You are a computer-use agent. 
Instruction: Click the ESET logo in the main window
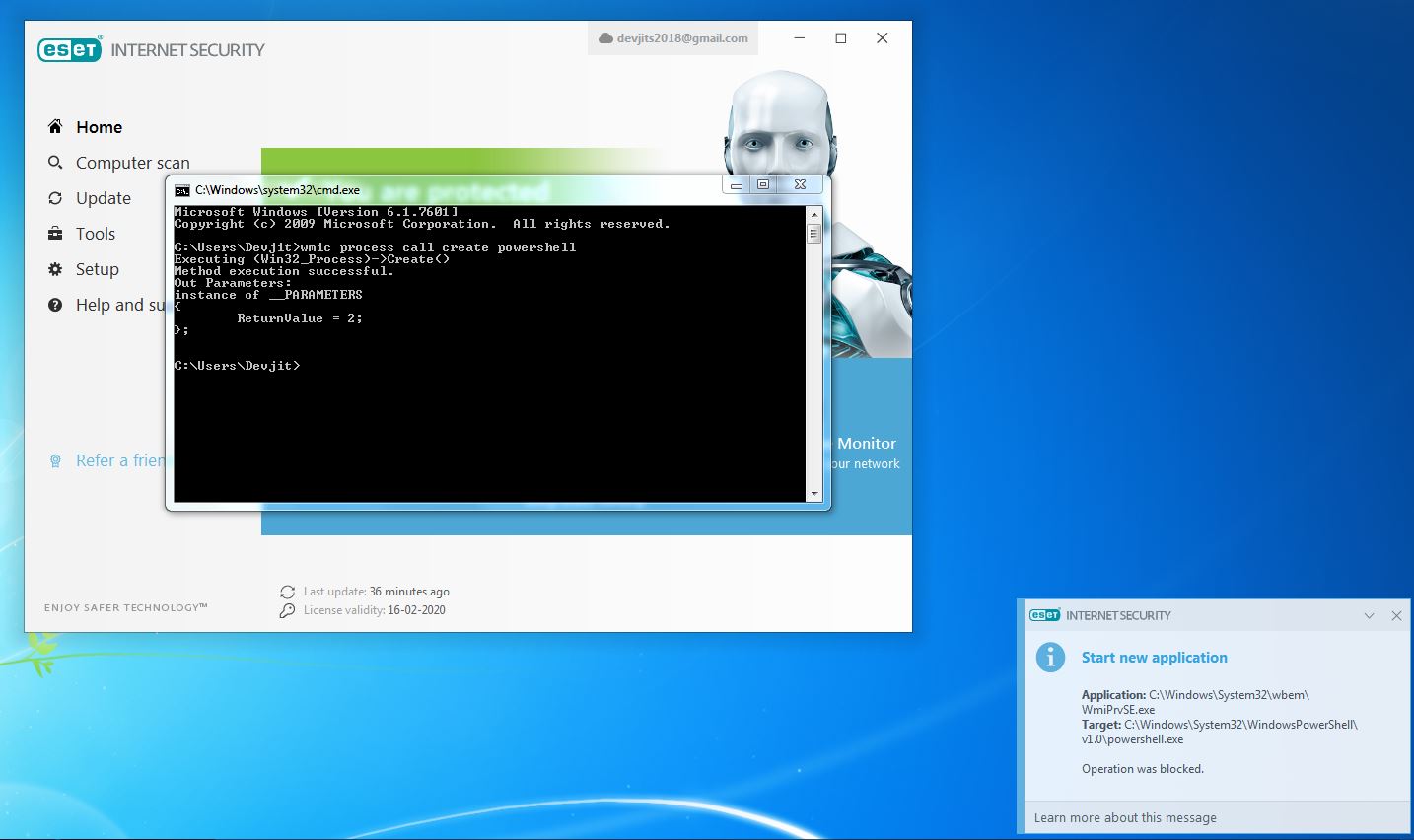[69, 49]
